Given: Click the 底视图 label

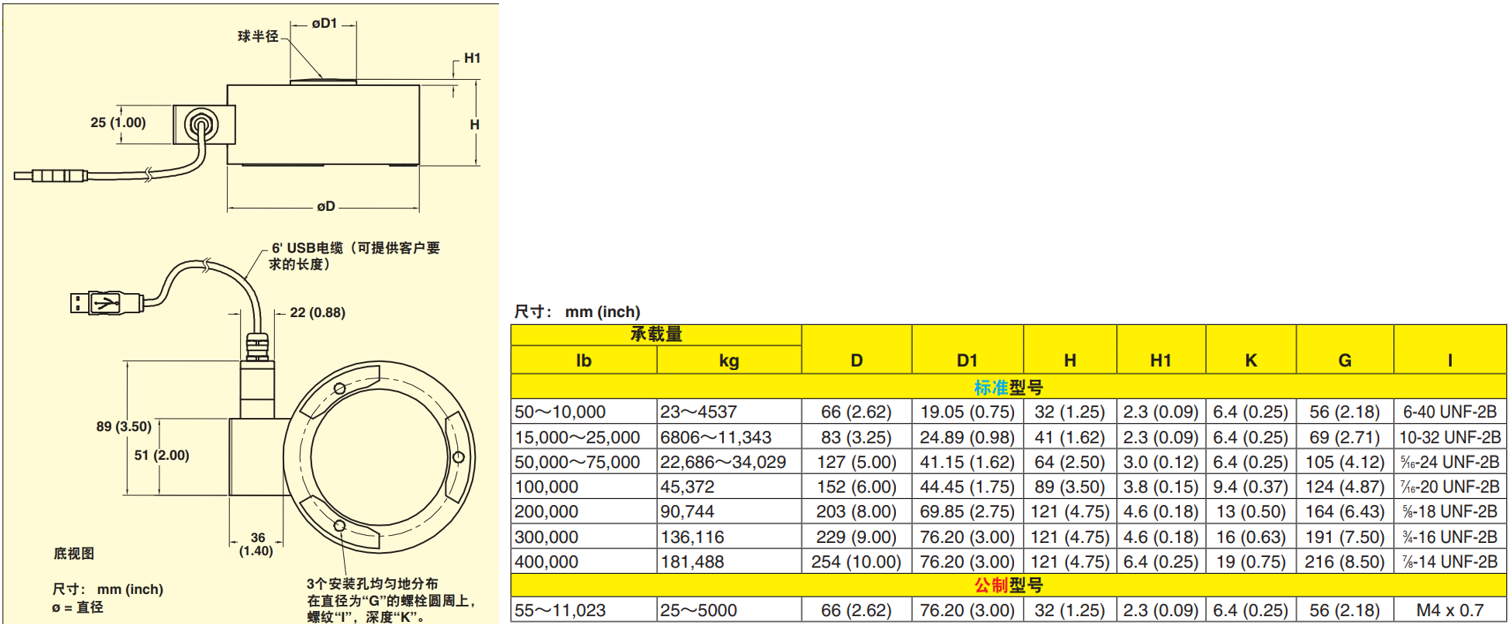Looking at the screenshot, I should tap(74, 554).
